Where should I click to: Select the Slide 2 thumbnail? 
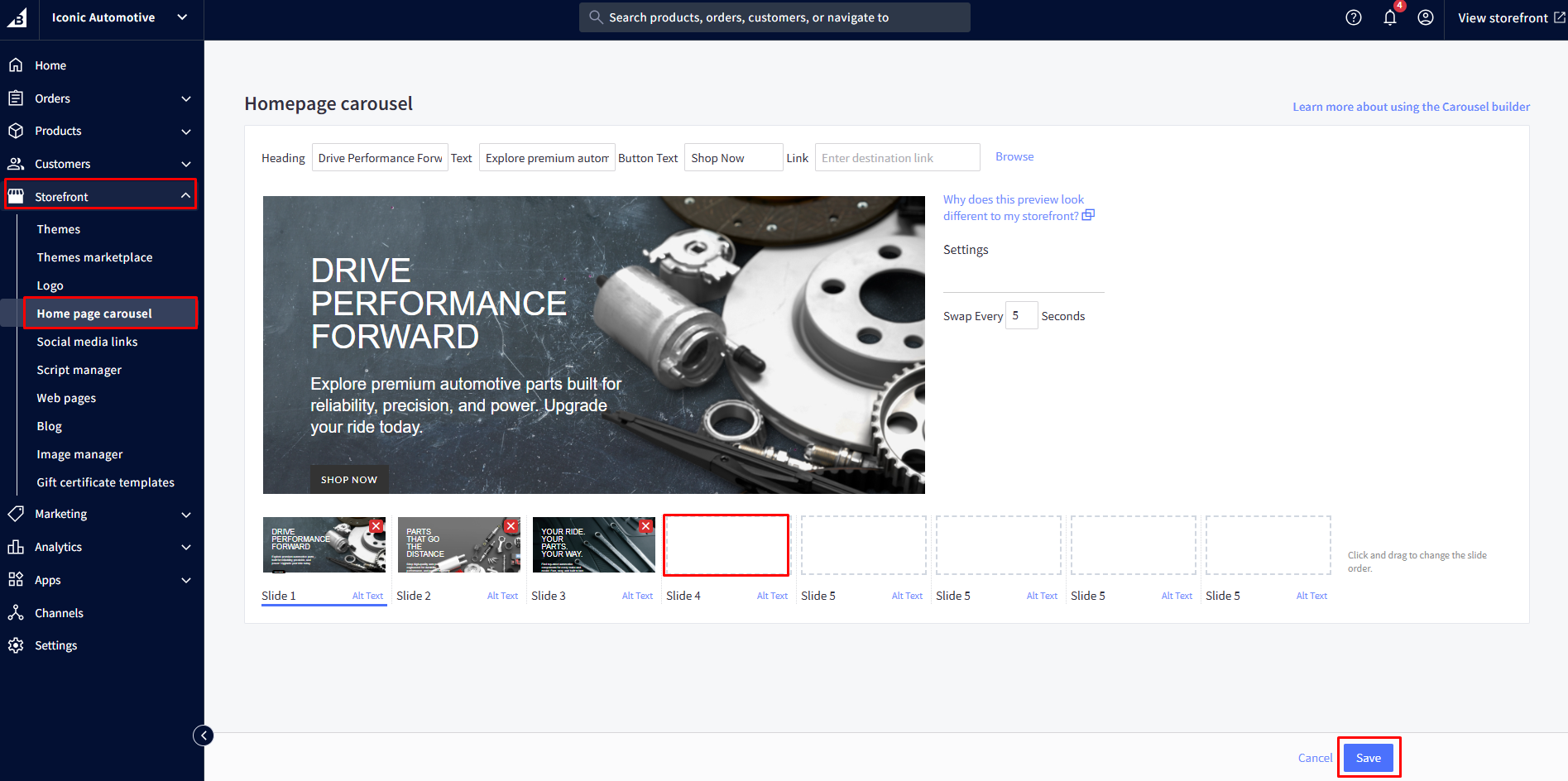pyautogui.click(x=458, y=546)
